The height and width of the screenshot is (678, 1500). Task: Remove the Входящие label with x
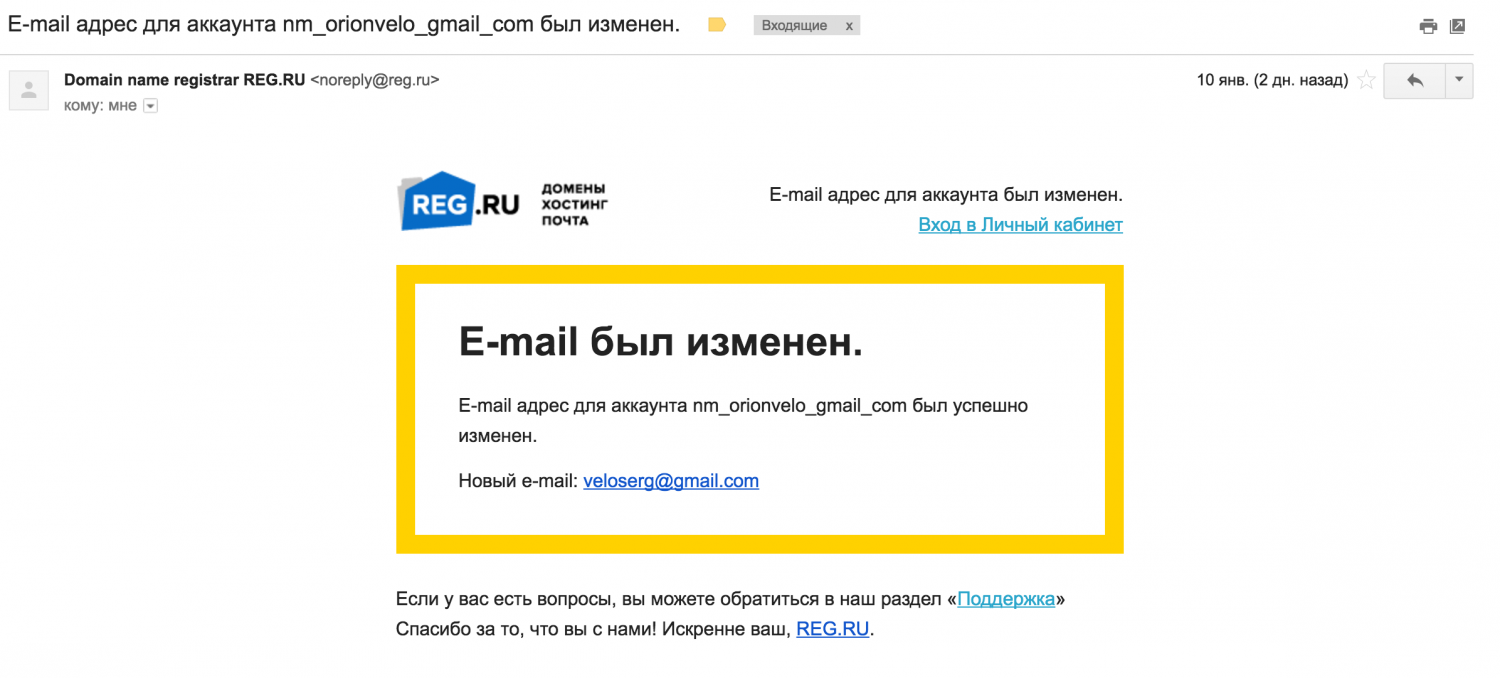[x=849, y=26]
